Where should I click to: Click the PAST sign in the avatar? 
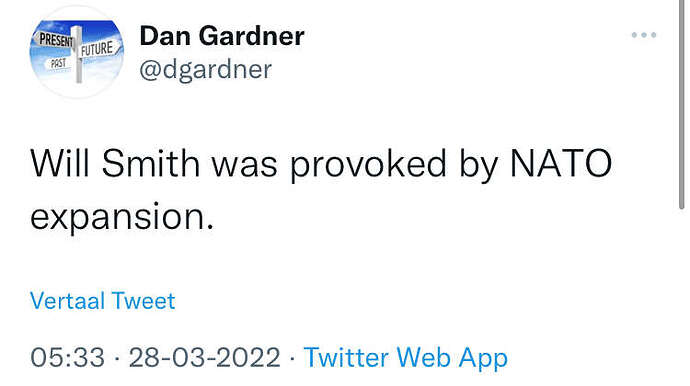pos(58,63)
